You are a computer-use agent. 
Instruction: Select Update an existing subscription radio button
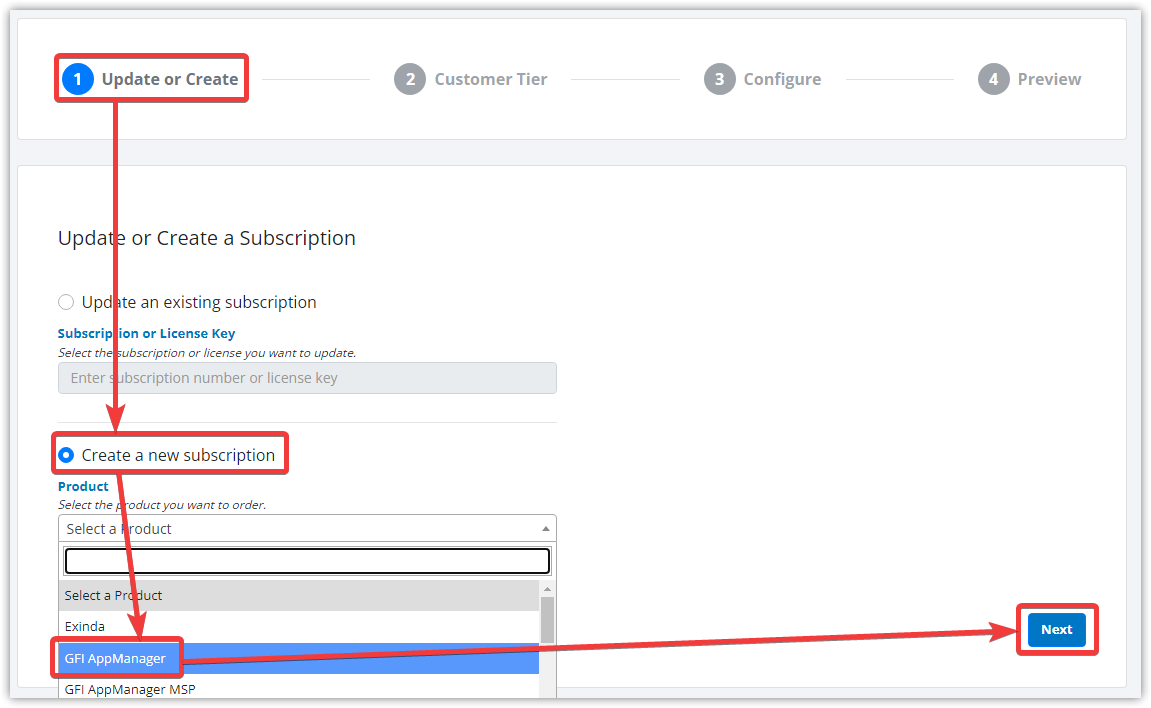[x=66, y=302]
